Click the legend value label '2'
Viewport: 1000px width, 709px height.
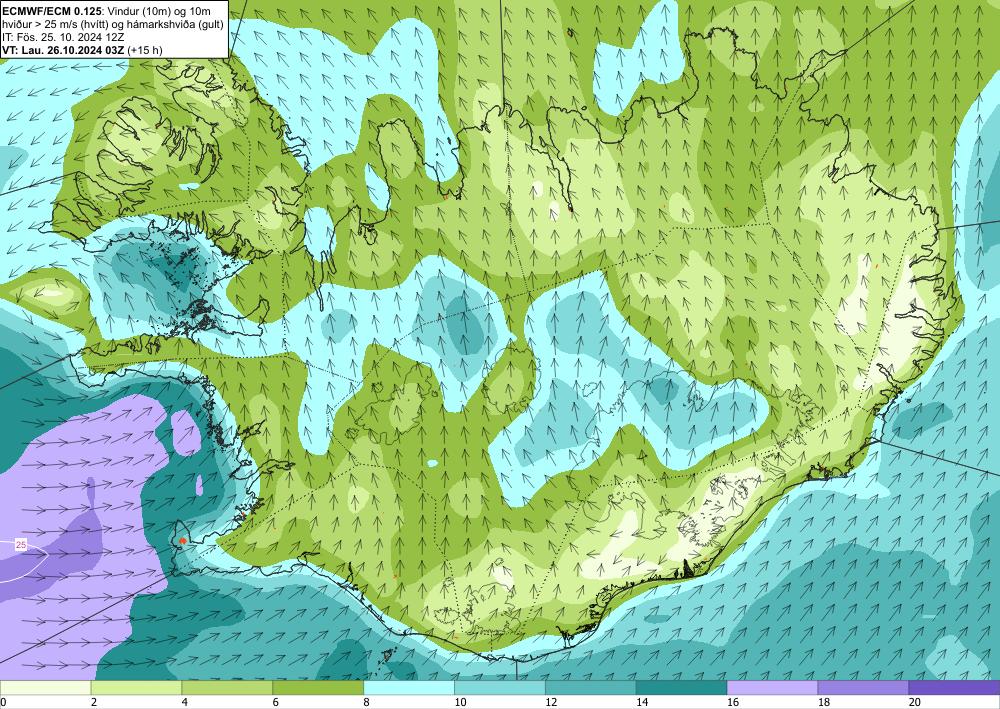(x=94, y=702)
